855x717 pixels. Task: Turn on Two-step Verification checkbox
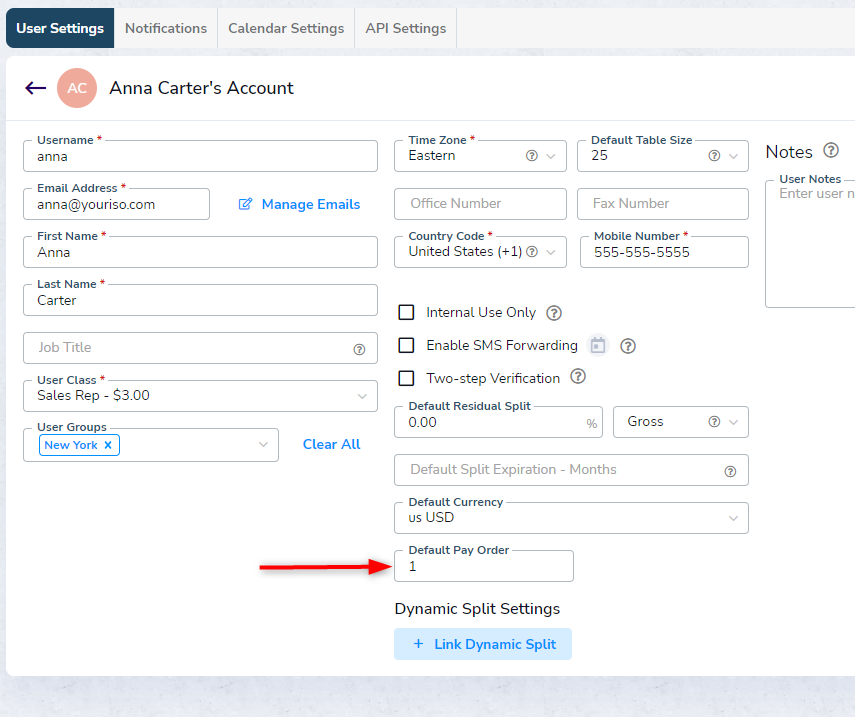click(x=406, y=378)
